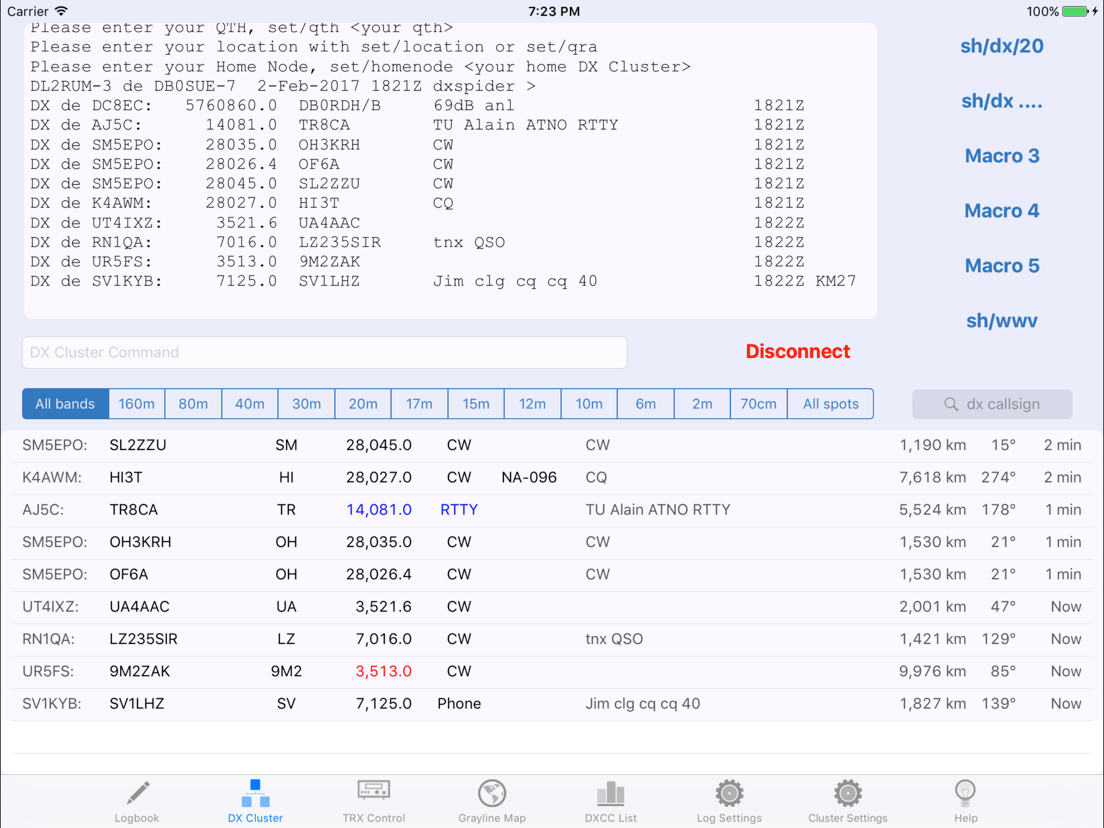1104x828 pixels.
Task: Trigger Macro 3
Action: (x=1002, y=156)
